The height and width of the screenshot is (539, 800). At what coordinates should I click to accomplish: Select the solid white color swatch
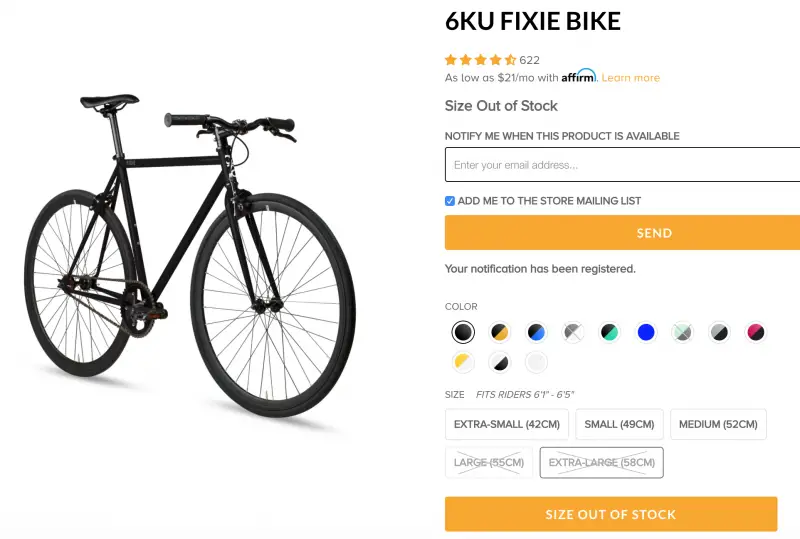536,362
